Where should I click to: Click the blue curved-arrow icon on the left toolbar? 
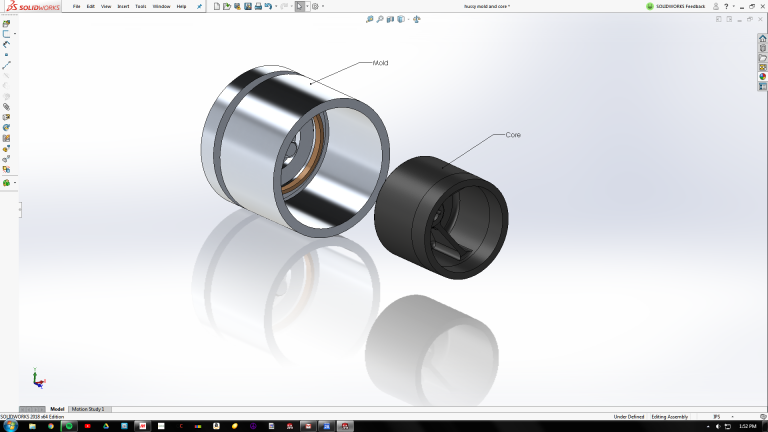6,44
